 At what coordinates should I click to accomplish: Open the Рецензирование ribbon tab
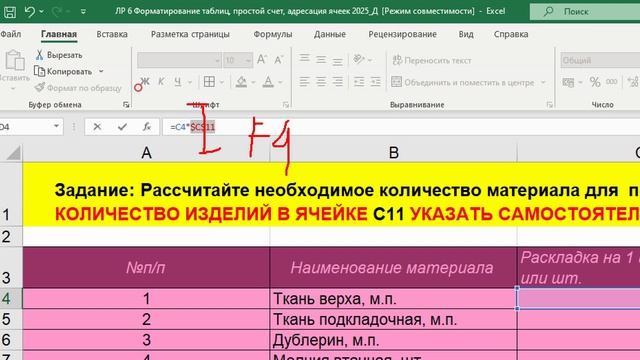pyautogui.click(x=402, y=34)
